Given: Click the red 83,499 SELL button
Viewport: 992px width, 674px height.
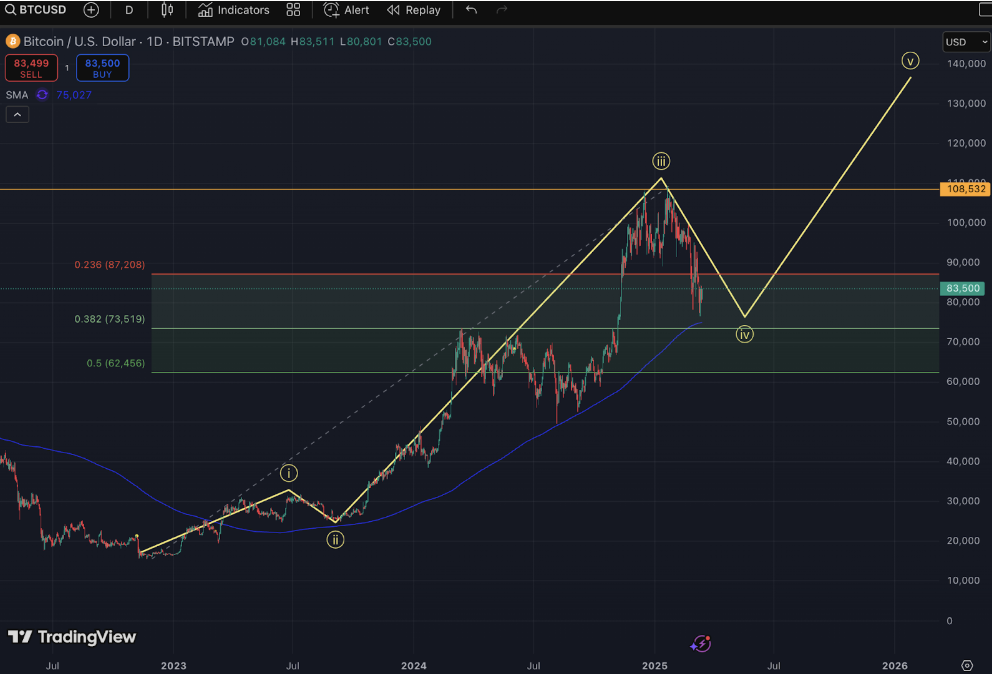Looking at the screenshot, I should [x=31, y=68].
